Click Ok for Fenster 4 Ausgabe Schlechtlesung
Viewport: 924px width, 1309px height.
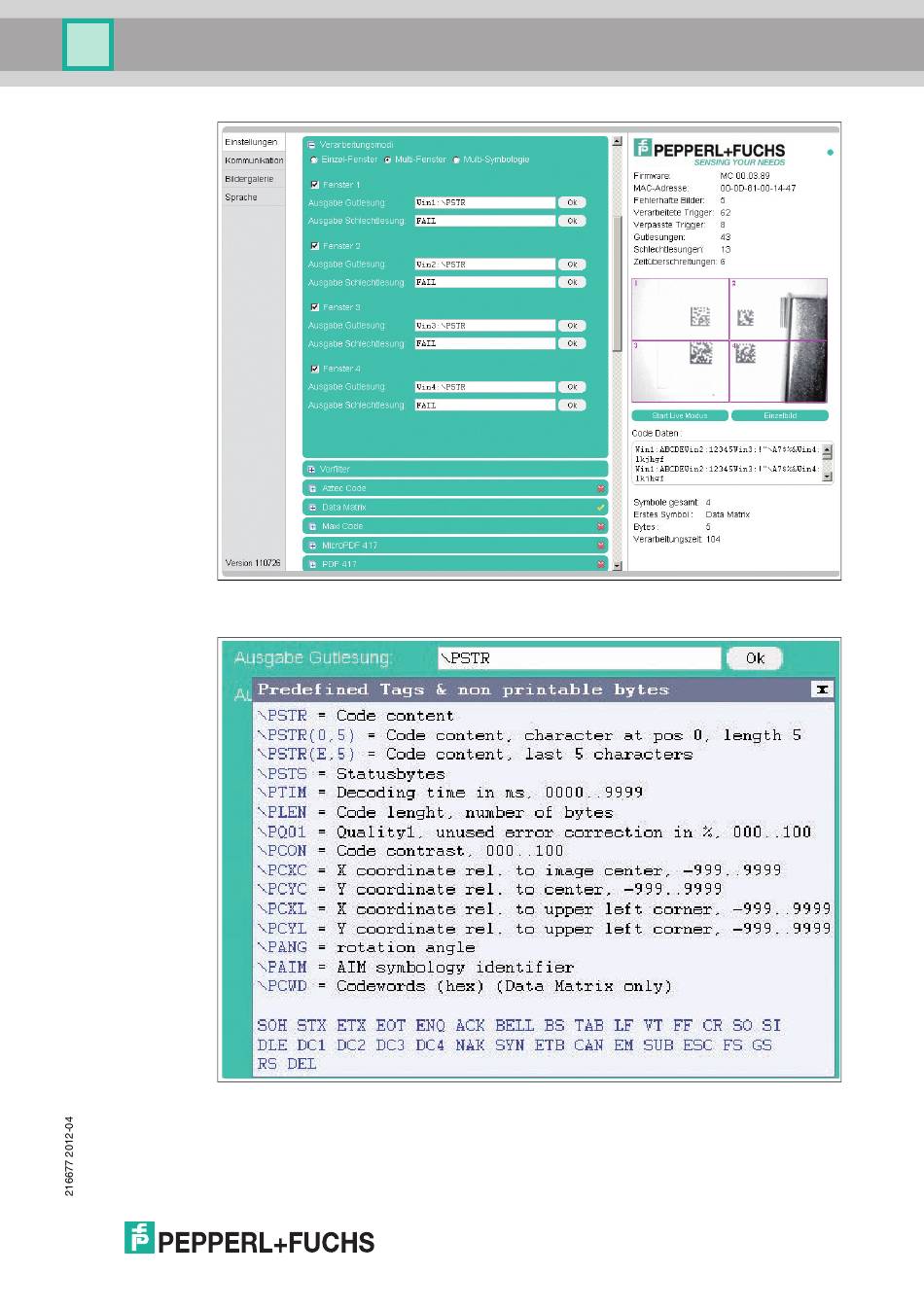tap(572, 406)
